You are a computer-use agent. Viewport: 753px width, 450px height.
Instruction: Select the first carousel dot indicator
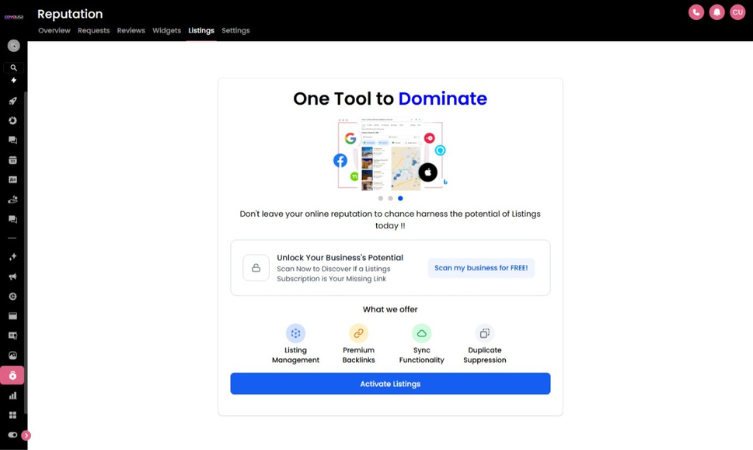(380, 198)
